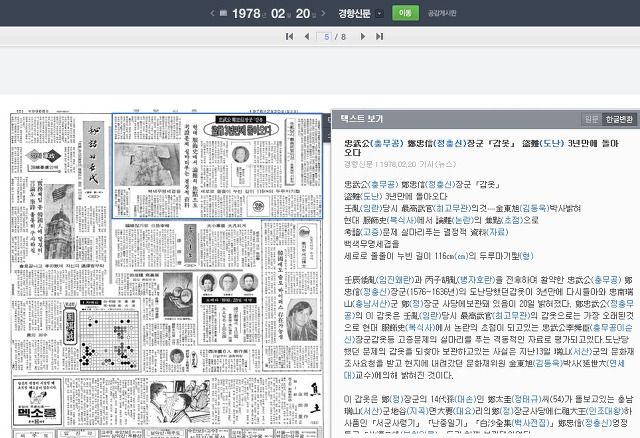This screenshot has width=640, height=438.
Task: Click the 텍스트 보기 panel heading
Action: (x=362, y=119)
